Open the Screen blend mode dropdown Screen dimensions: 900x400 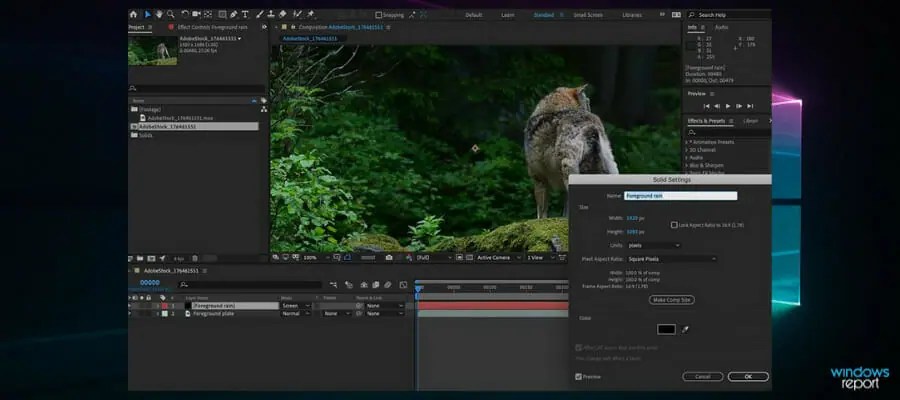click(294, 305)
